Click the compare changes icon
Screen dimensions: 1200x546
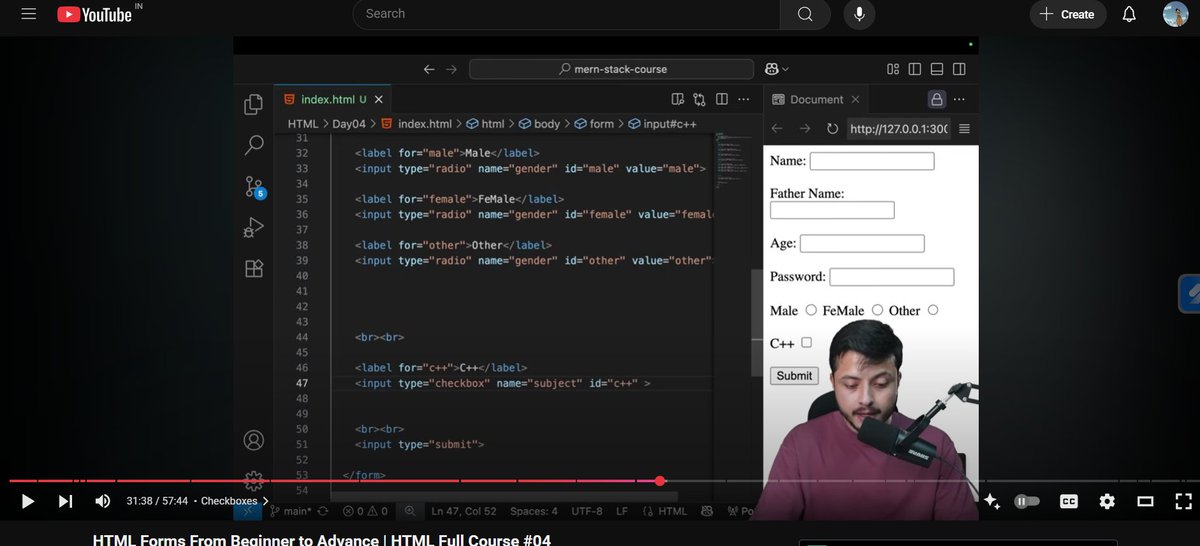tap(699, 99)
